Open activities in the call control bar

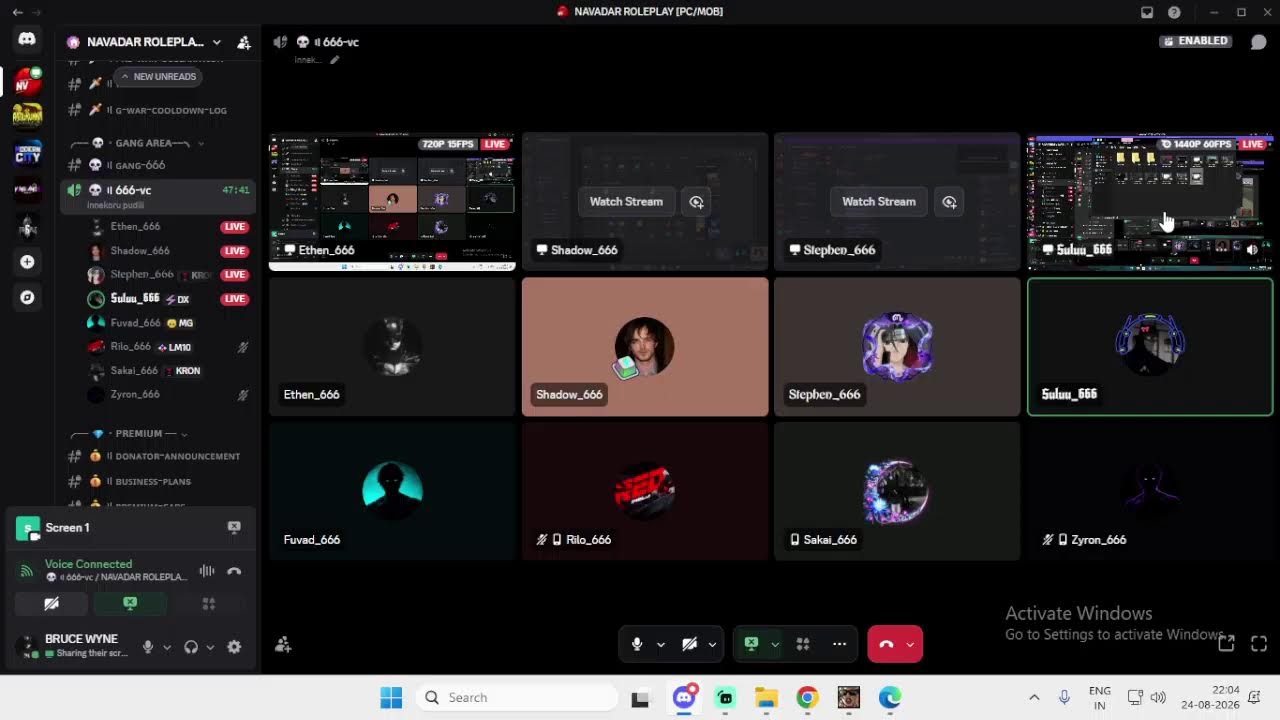pos(802,644)
